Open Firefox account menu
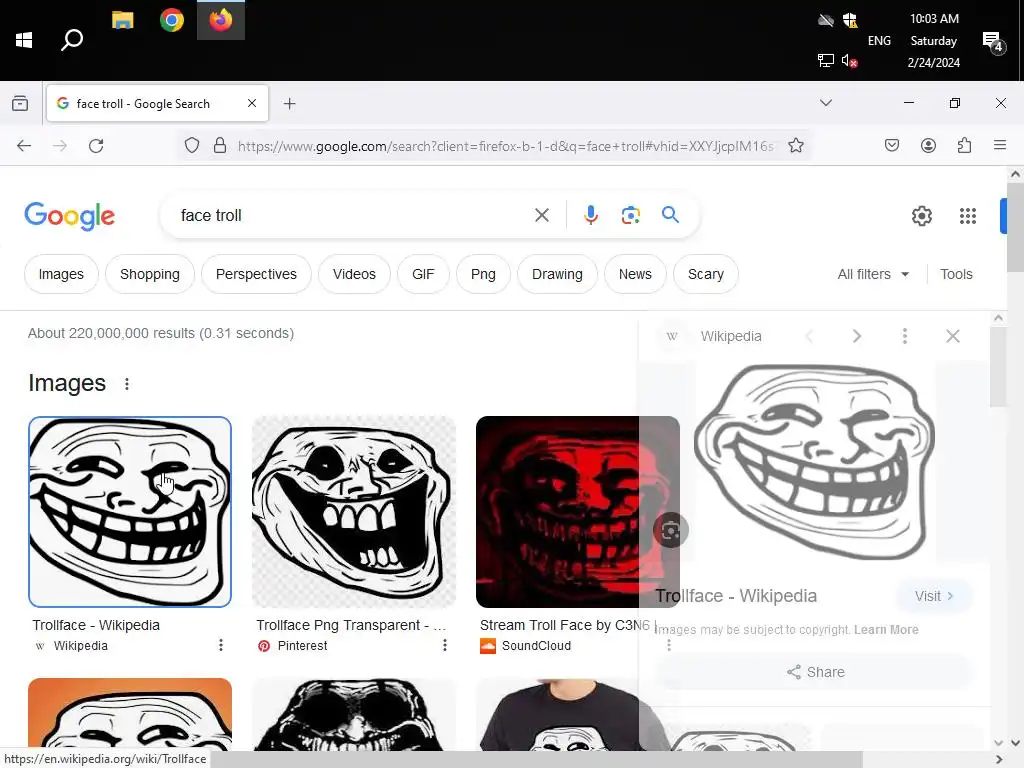 click(x=928, y=146)
